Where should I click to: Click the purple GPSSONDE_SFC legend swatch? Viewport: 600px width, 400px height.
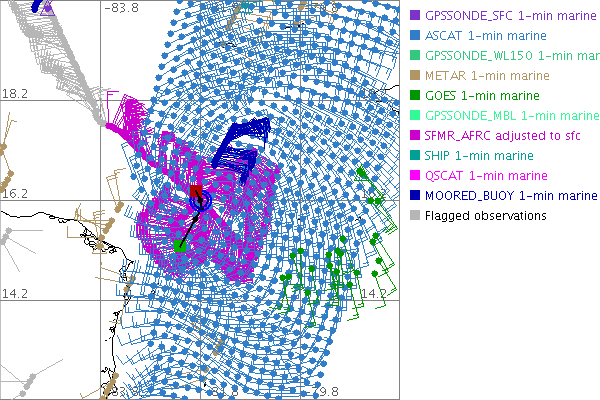click(413, 15)
